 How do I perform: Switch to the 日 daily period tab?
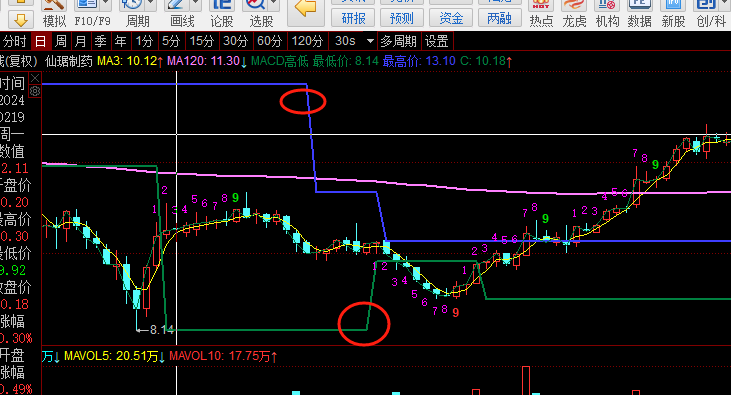coord(41,41)
